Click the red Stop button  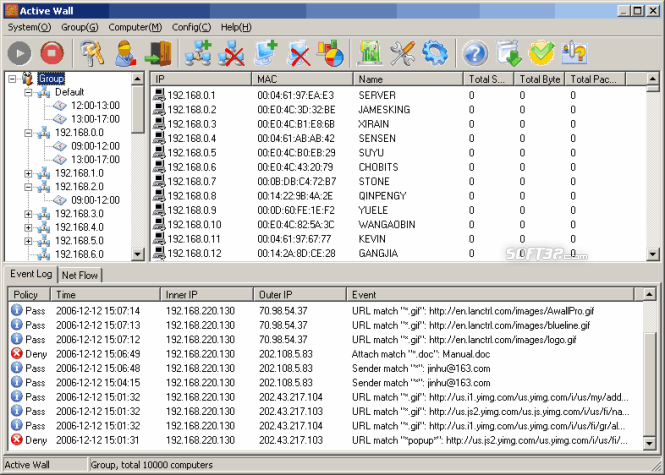tap(52, 53)
